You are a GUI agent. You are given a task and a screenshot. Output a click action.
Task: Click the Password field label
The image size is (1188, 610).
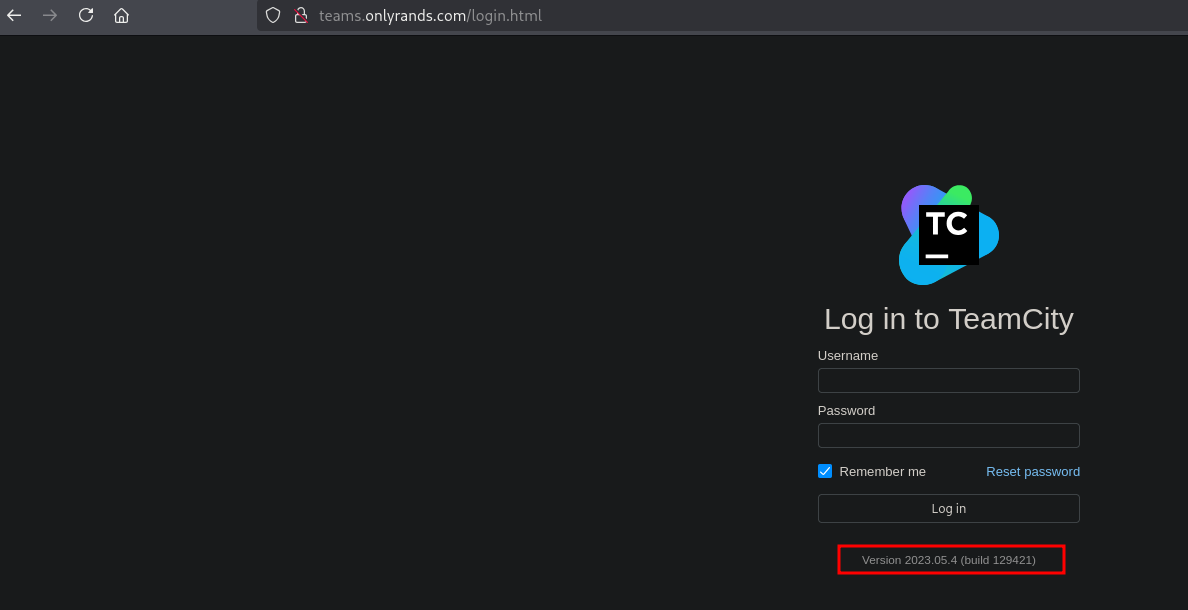(x=846, y=411)
